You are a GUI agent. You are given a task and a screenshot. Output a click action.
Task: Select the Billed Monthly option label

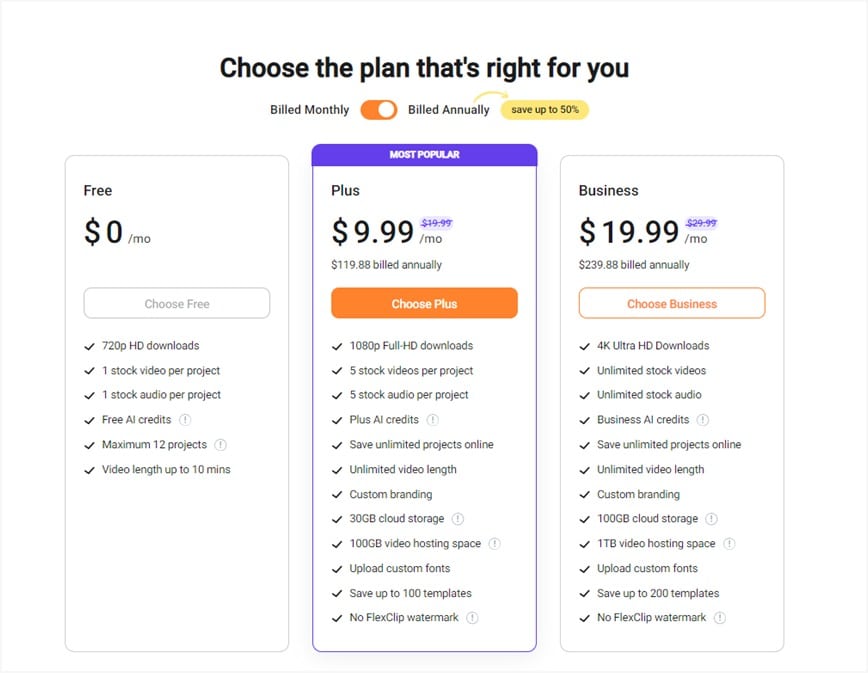point(310,110)
